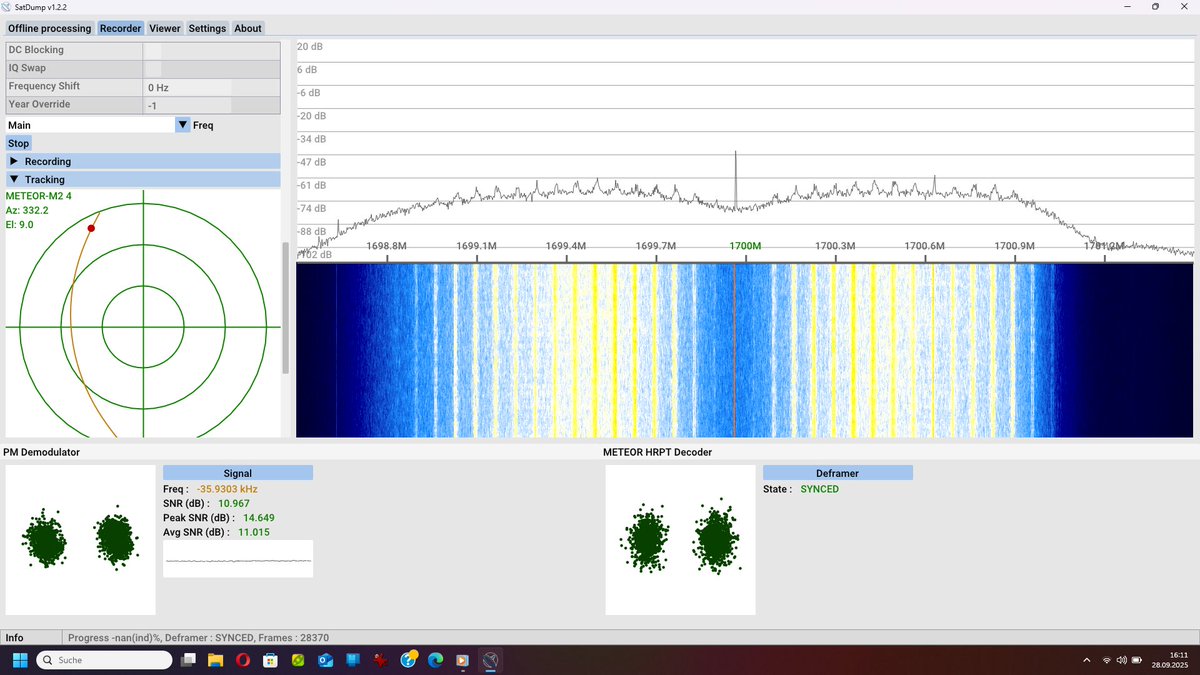1200x675 pixels.
Task: Click the SNR 10.967 value
Action: [x=234, y=503]
